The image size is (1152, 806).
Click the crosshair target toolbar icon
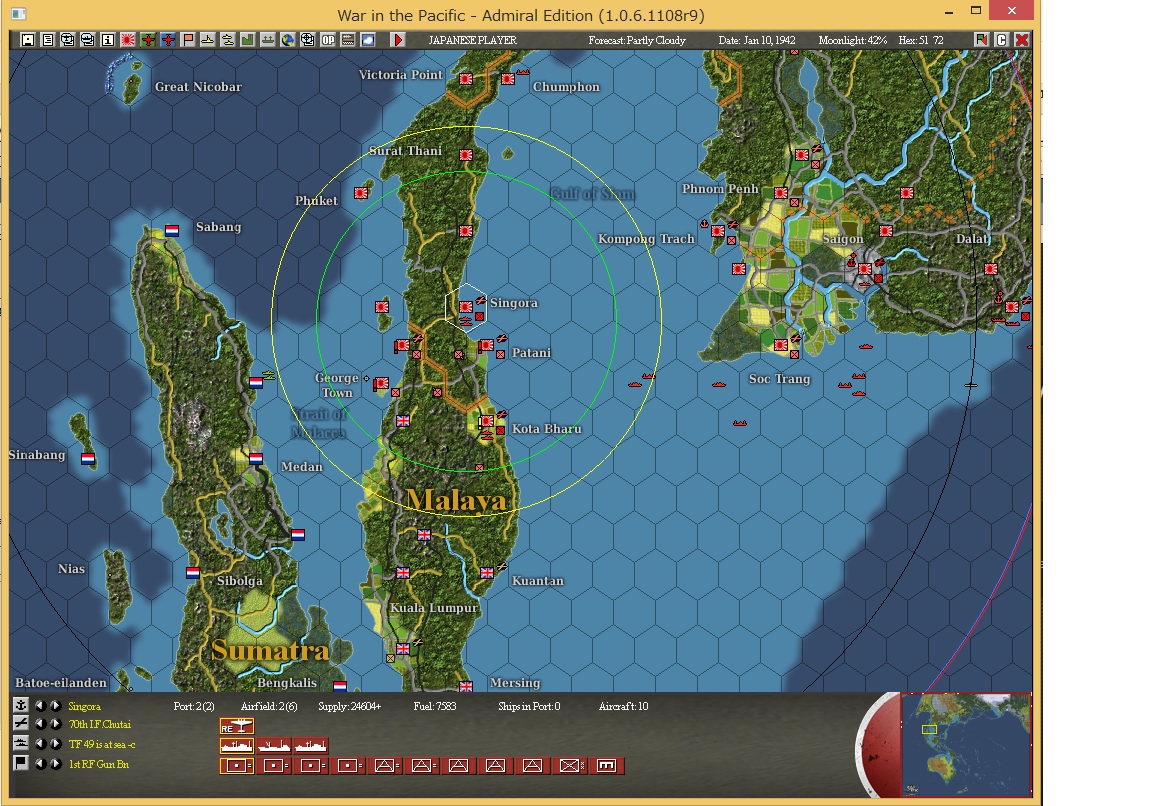[x=307, y=40]
